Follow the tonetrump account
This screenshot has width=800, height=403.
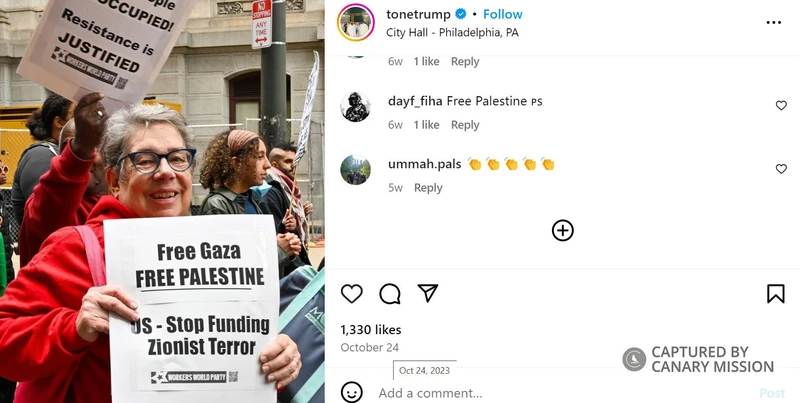(x=503, y=14)
